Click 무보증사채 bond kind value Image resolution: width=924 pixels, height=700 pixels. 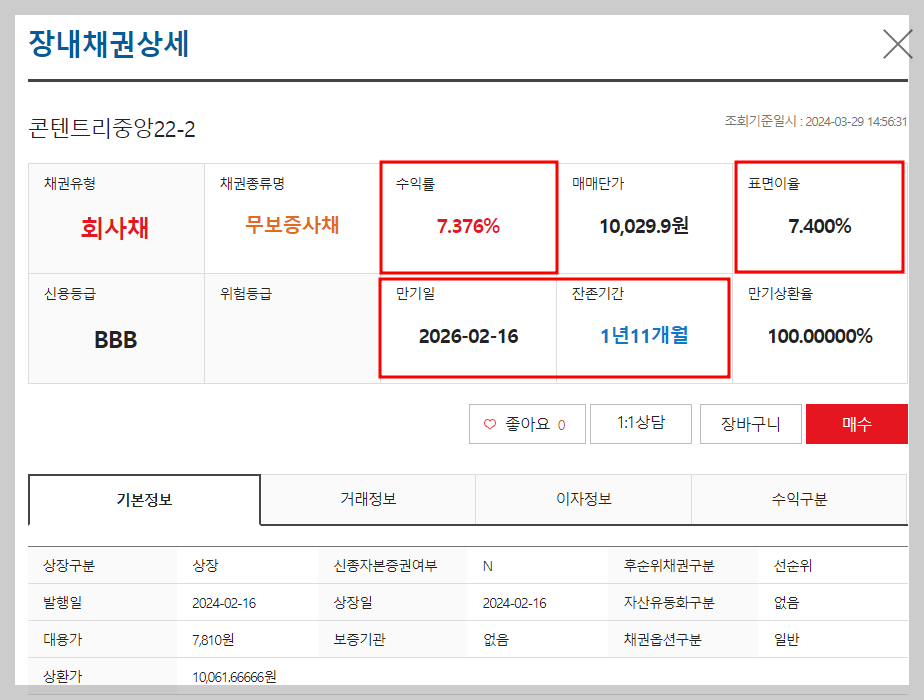(x=292, y=224)
